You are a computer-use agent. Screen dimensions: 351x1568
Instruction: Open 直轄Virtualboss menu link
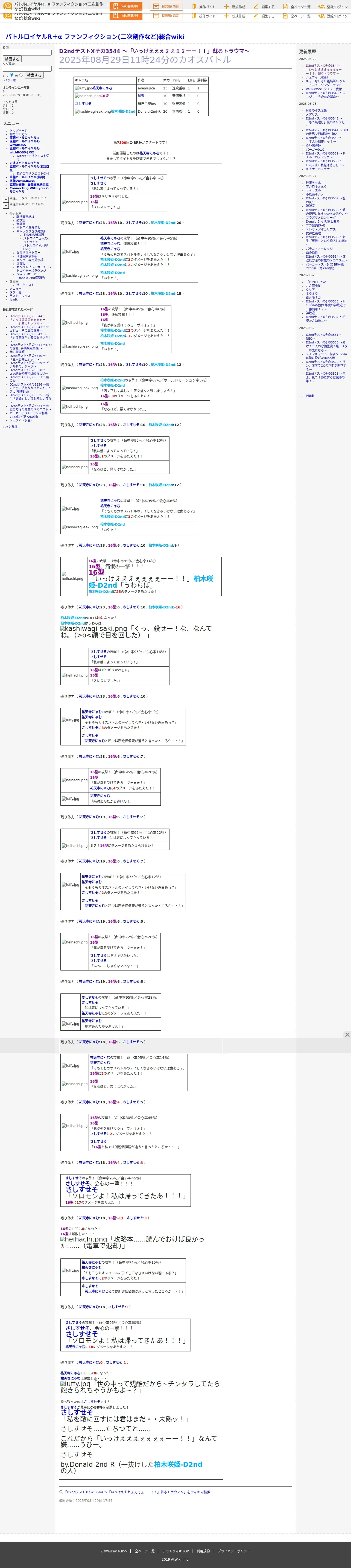[22, 181]
